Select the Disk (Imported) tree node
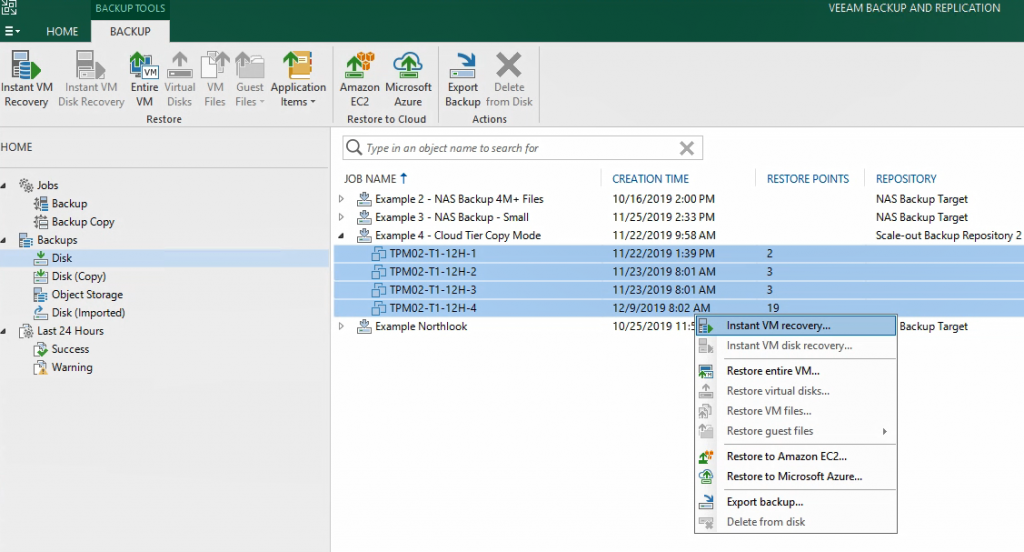The height and width of the screenshot is (552, 1024). tap(88, 313)
